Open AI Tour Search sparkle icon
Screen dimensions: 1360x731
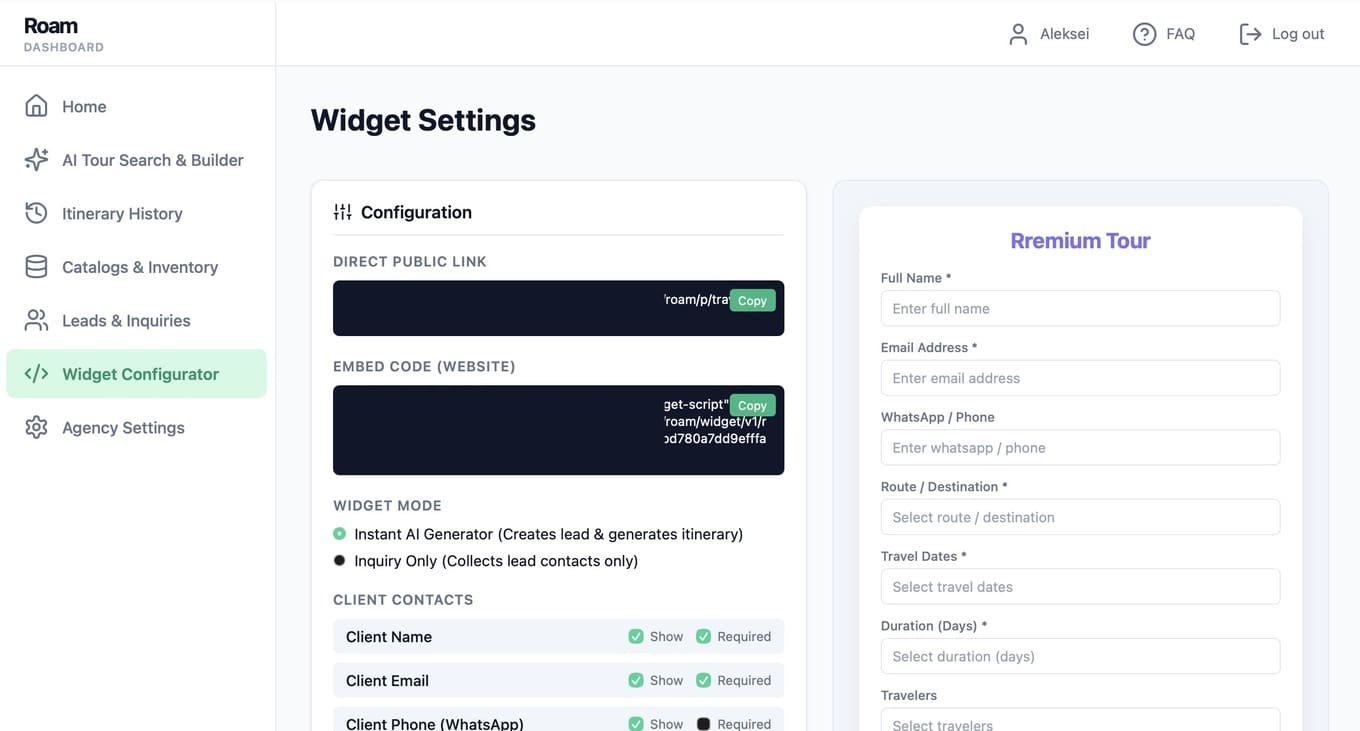[36, 160]
